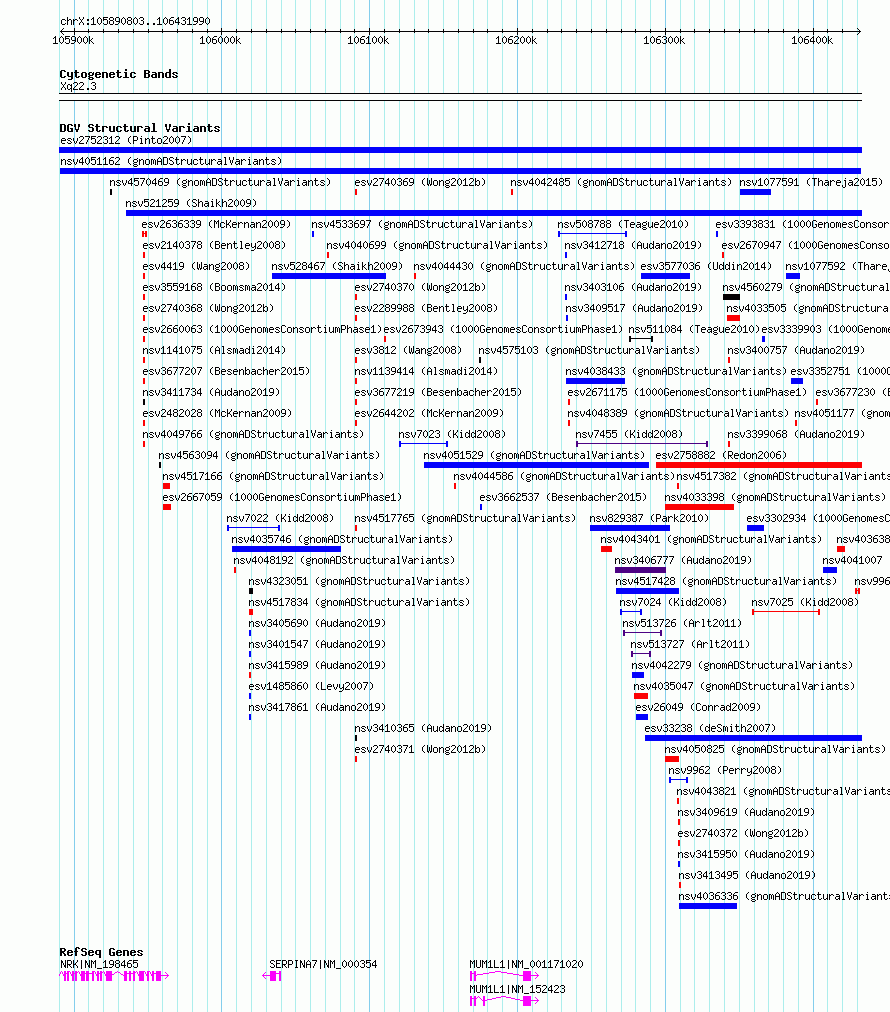This screenshot has width=890, height=1012.
Task: Click the Cytogenetic Bands track title
Action: (119, 74)
